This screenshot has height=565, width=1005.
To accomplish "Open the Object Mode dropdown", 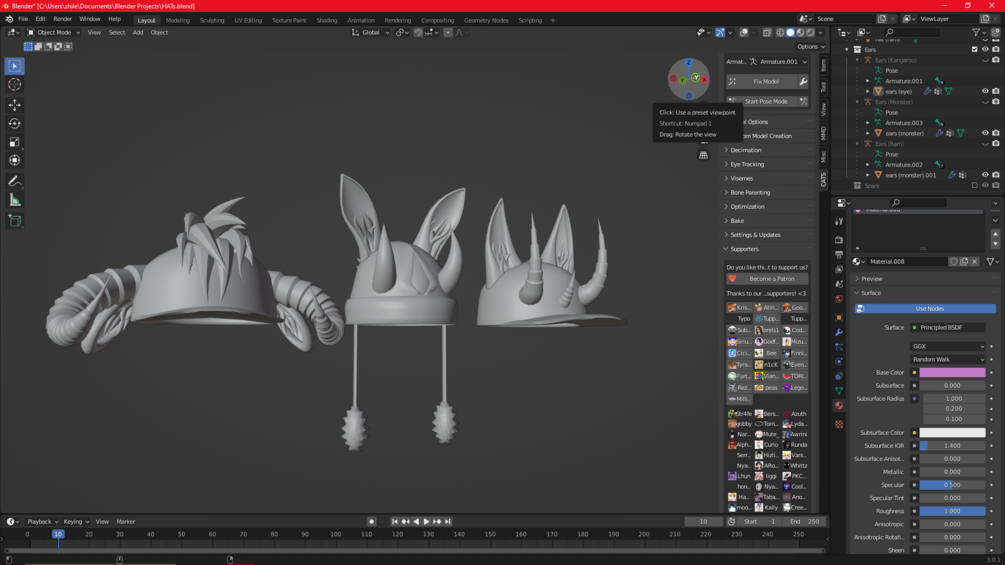I will pyautogui.click(x=53, y=32).
